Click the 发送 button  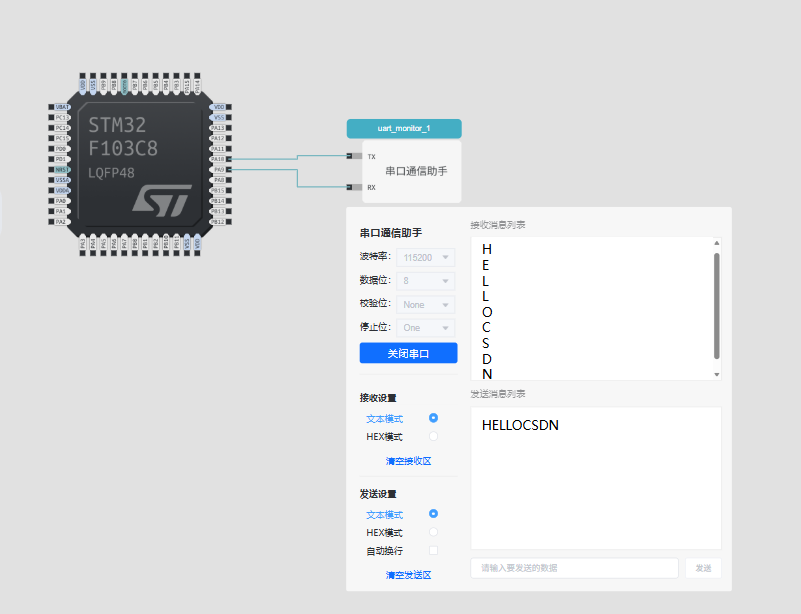tap(703, 568)
